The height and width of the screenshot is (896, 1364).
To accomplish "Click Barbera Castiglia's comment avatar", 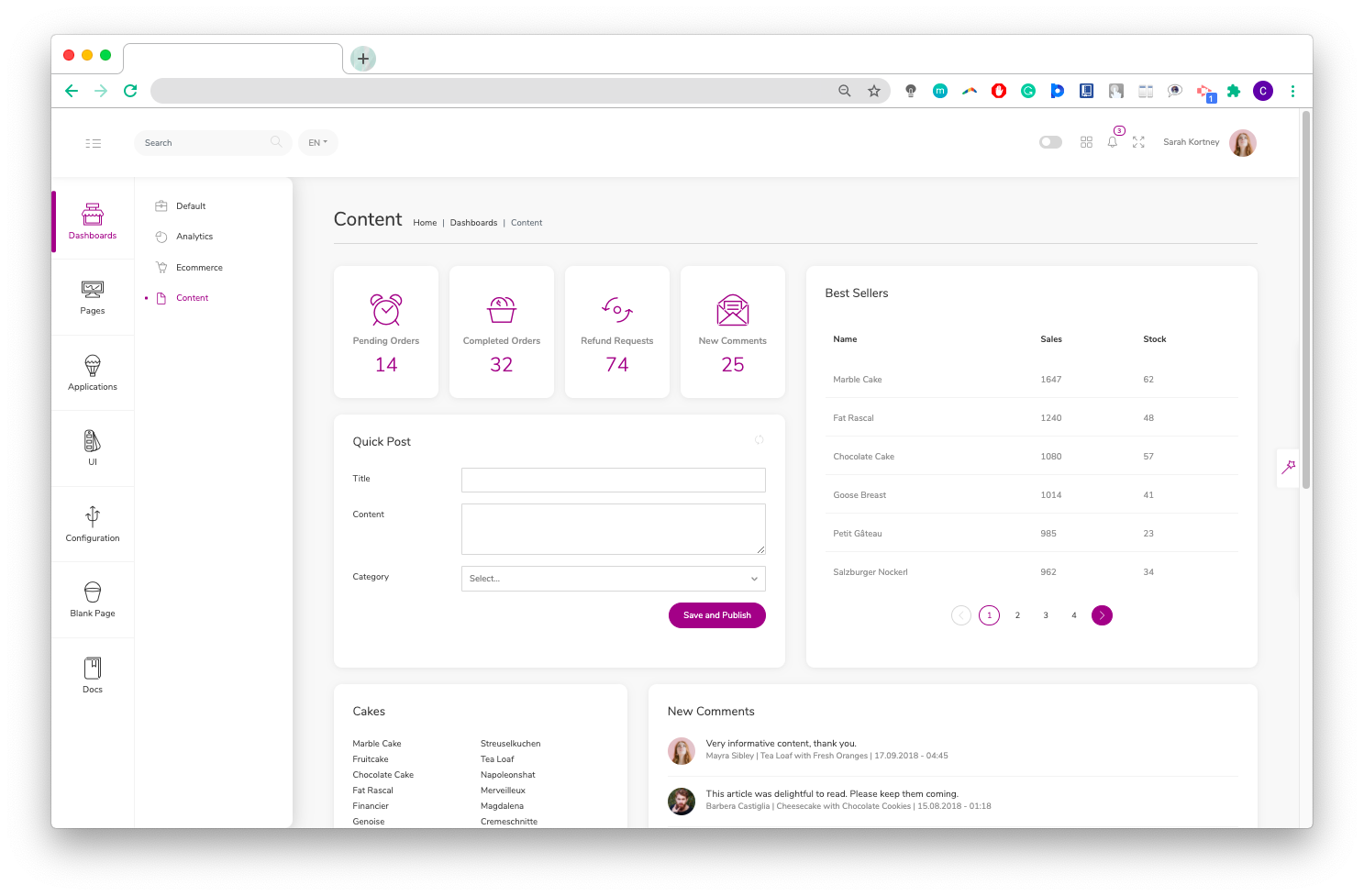I will click(682, 802).
